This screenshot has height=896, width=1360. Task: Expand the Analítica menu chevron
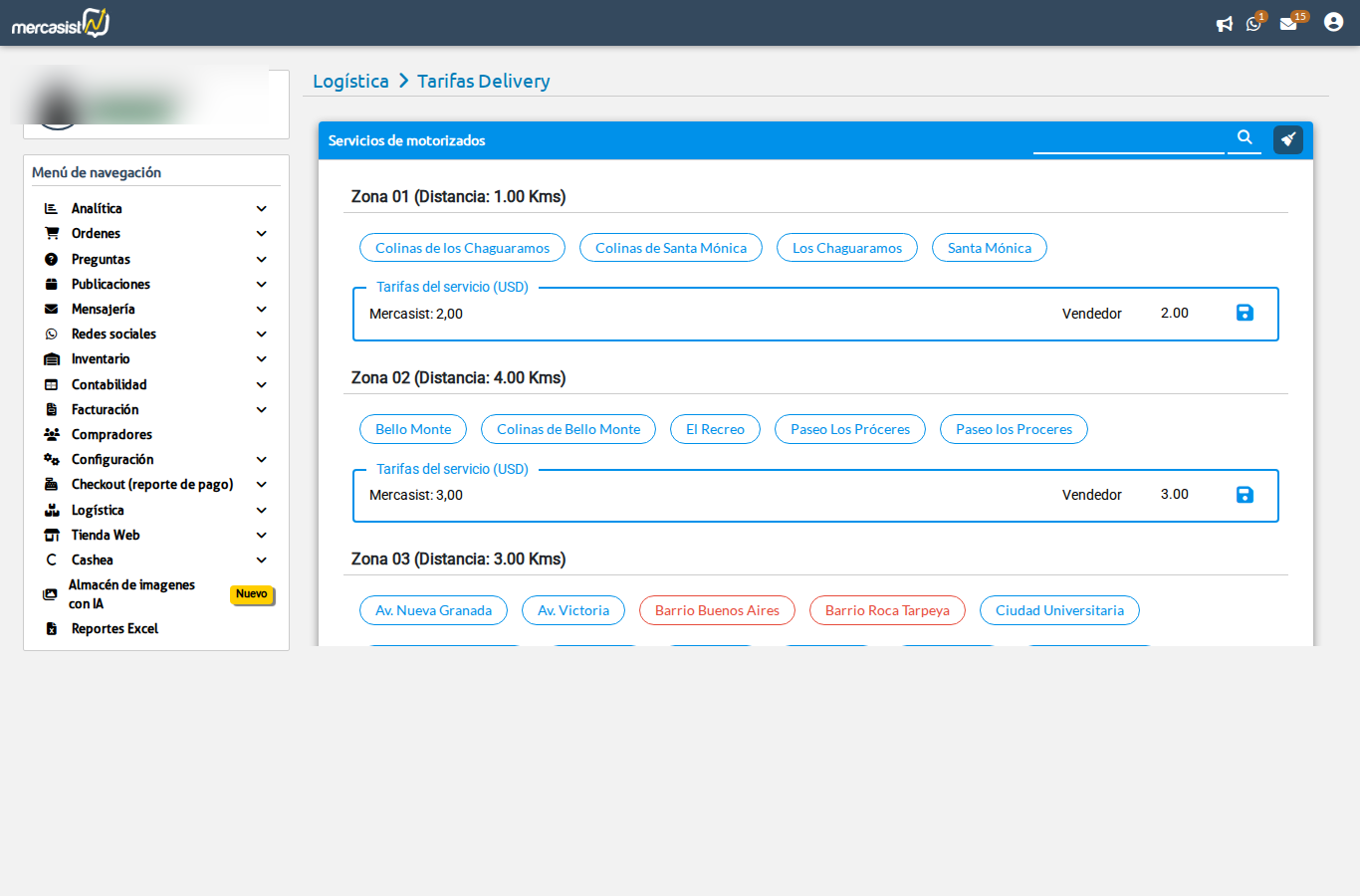tap(262, 209)
